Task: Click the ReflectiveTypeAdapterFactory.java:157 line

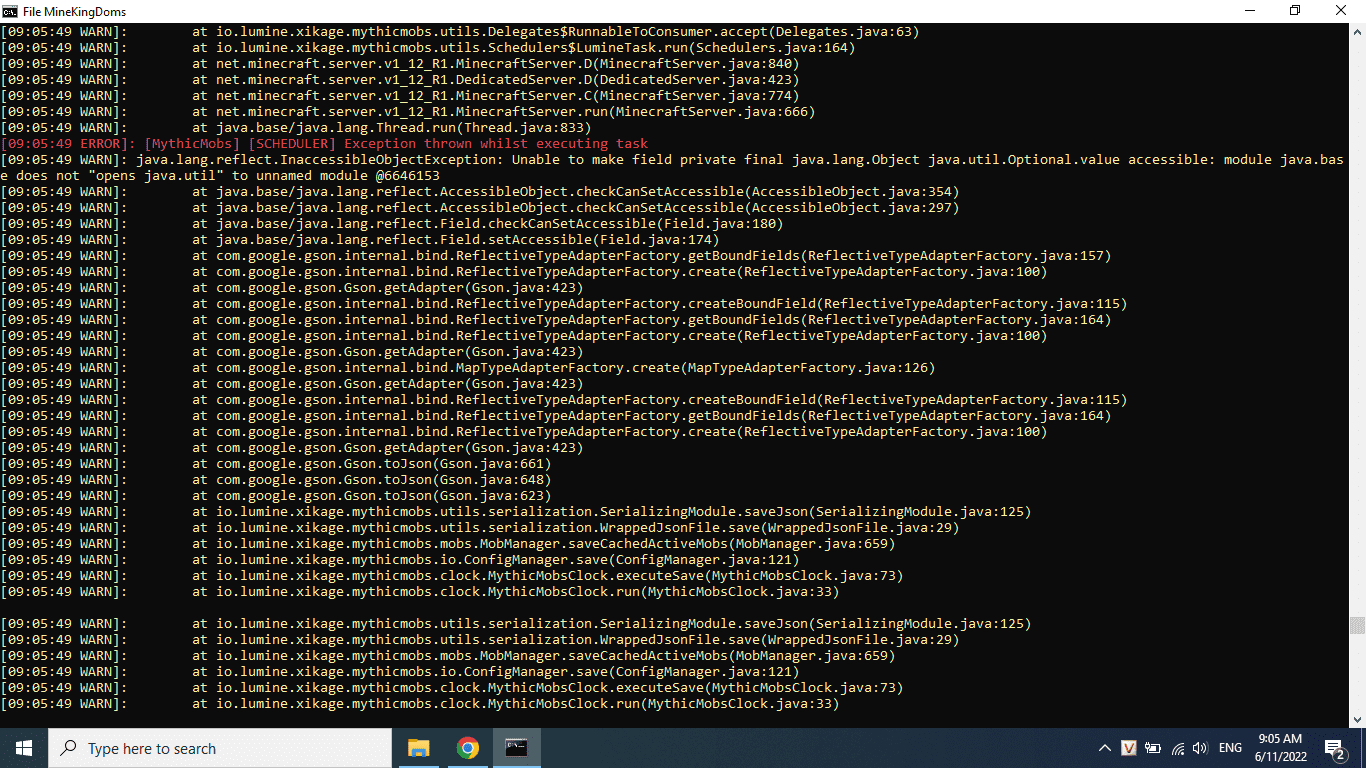Action: (x=555, y=256)
